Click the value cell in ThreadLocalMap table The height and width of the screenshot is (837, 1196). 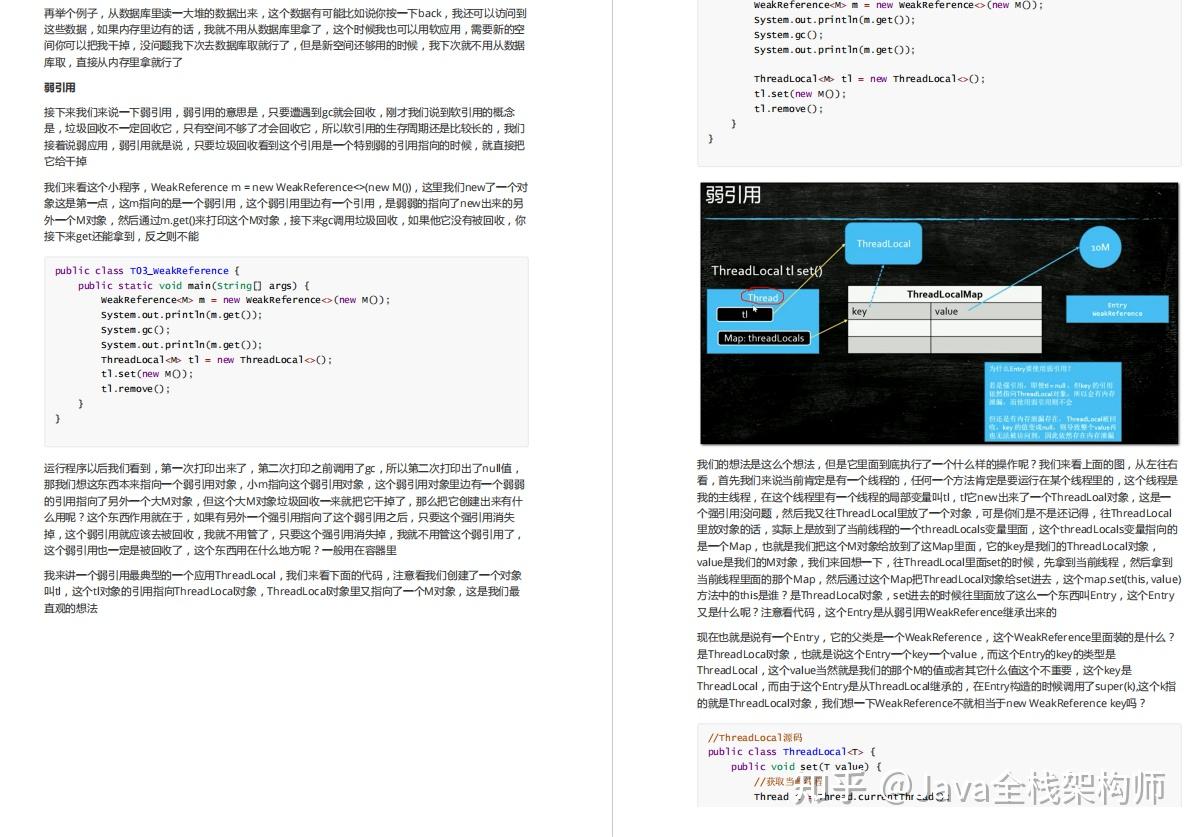click(985, 311)
